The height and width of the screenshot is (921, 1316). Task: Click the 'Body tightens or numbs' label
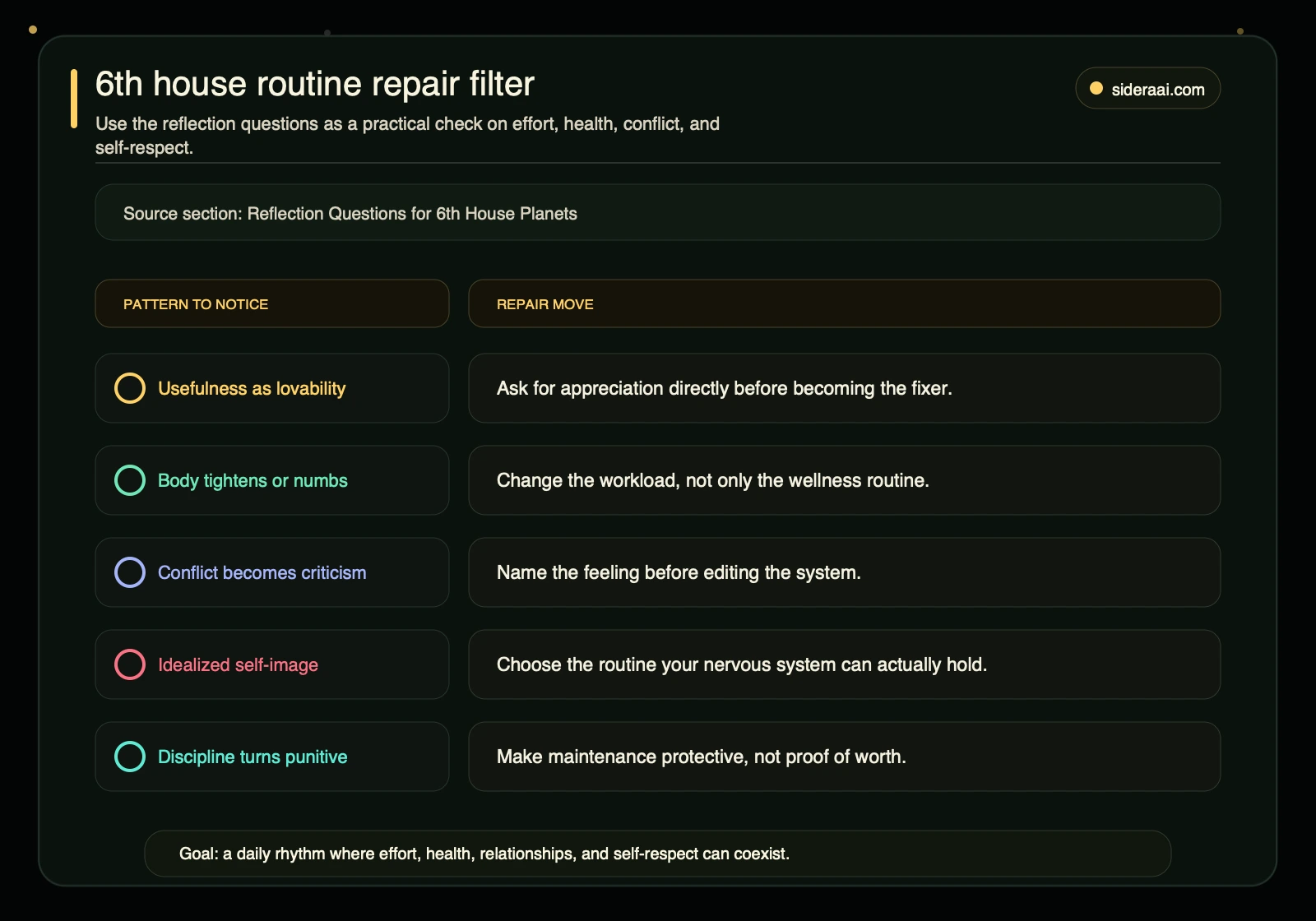tap(253, 480)
